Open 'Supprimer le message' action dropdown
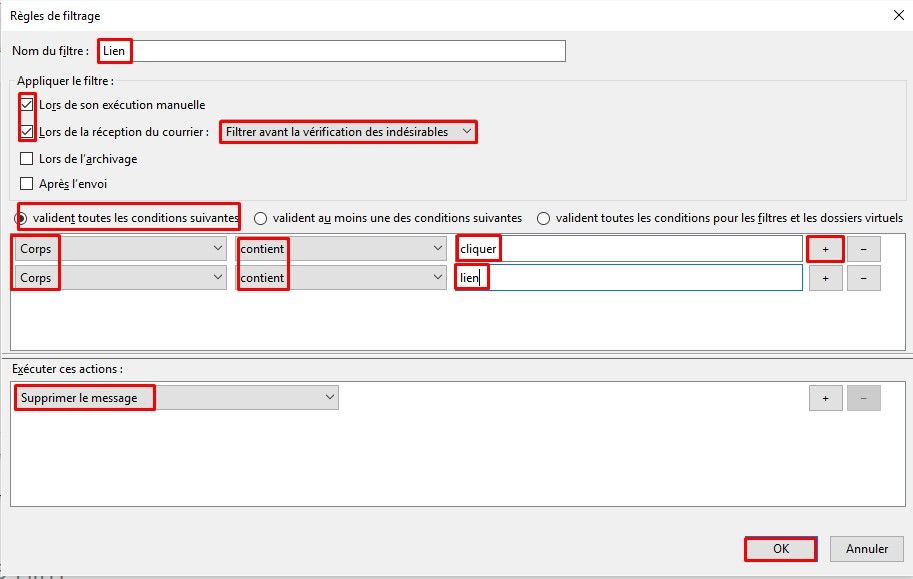The width and height of the screenshot is (913, 579). pyautogui.click(x=177, y=398)
